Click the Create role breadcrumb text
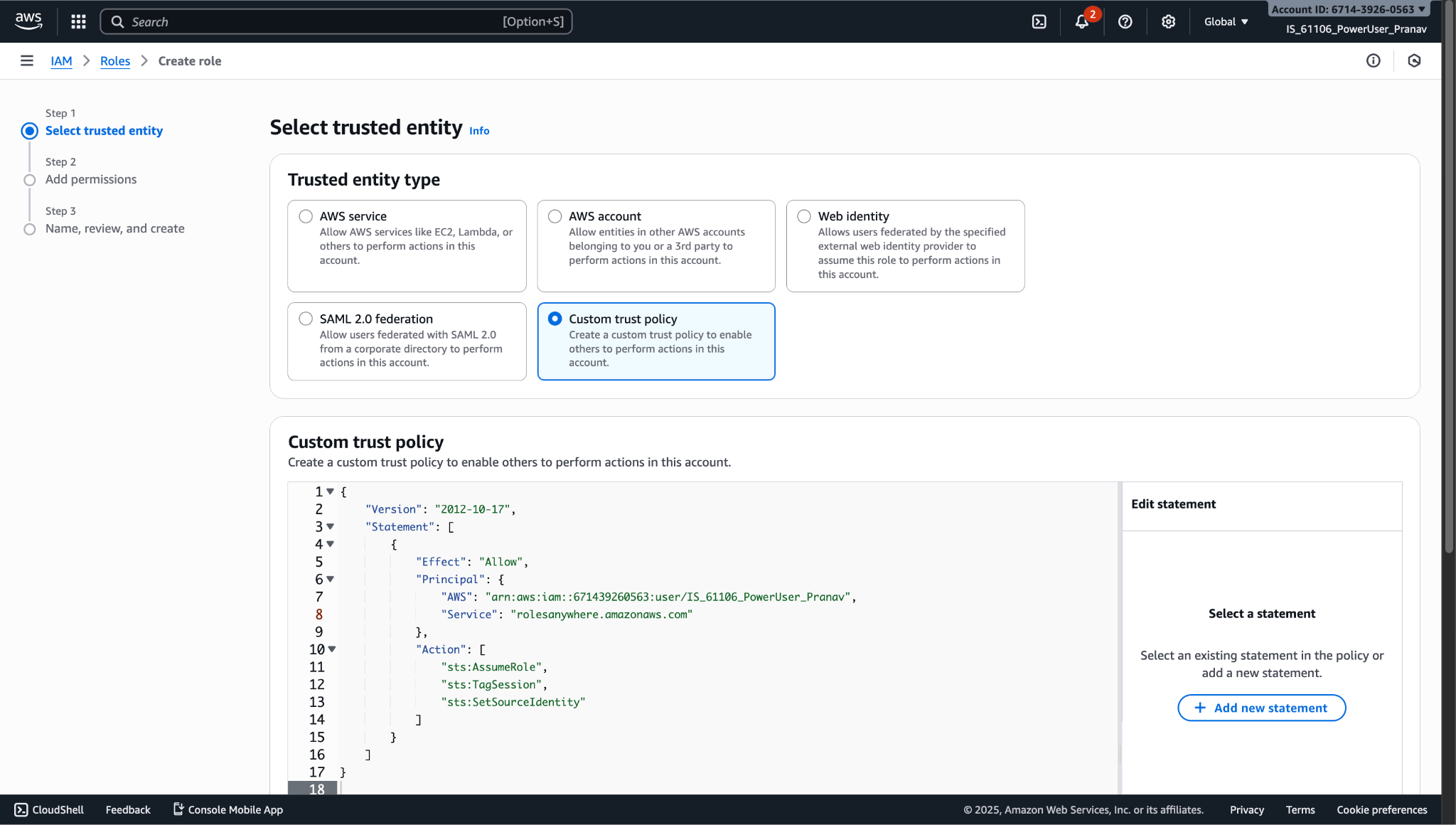This screenshot has width=1456, height=825. (x=190, y=61)
